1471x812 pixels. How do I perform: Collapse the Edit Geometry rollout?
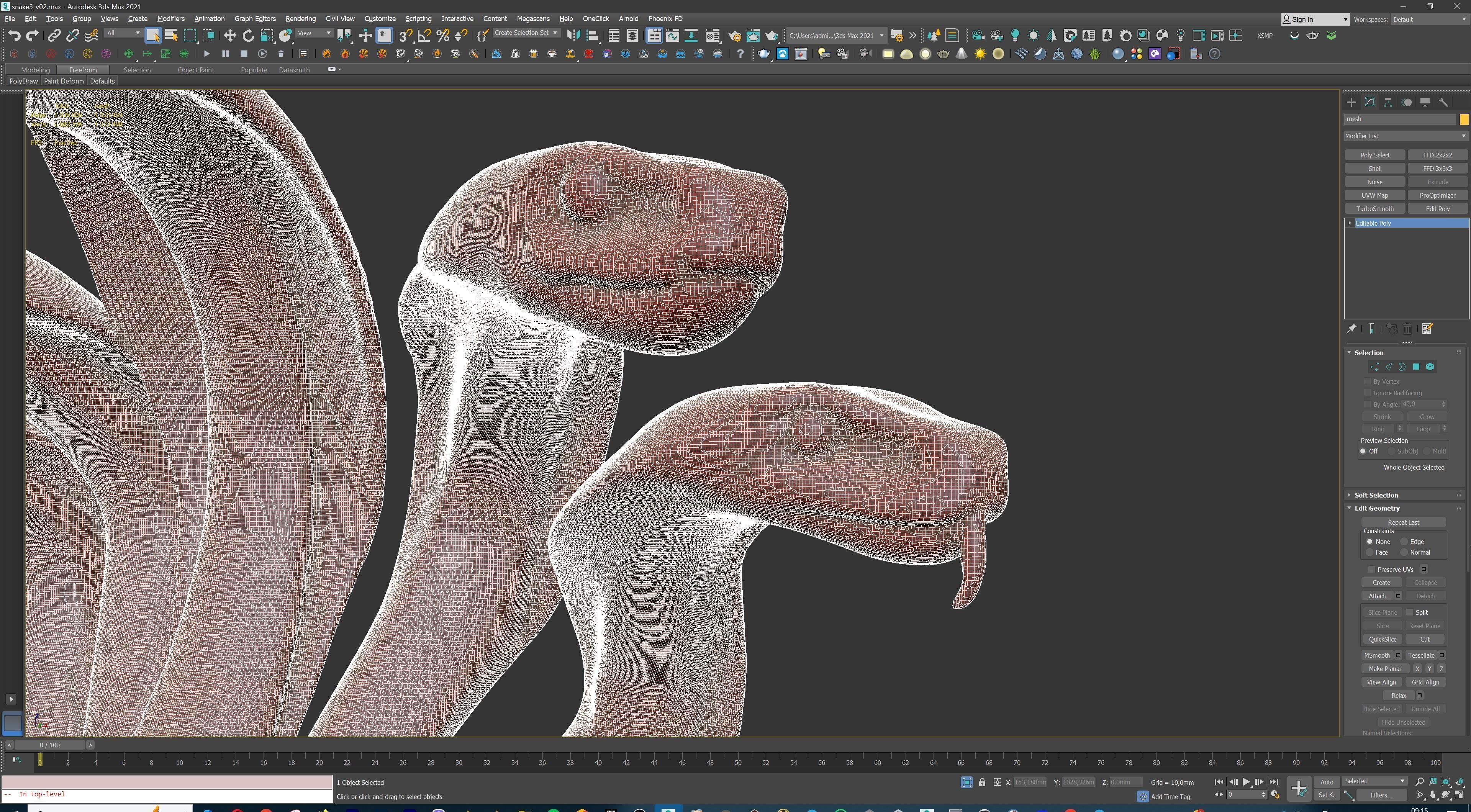(x=1349, y=508)
